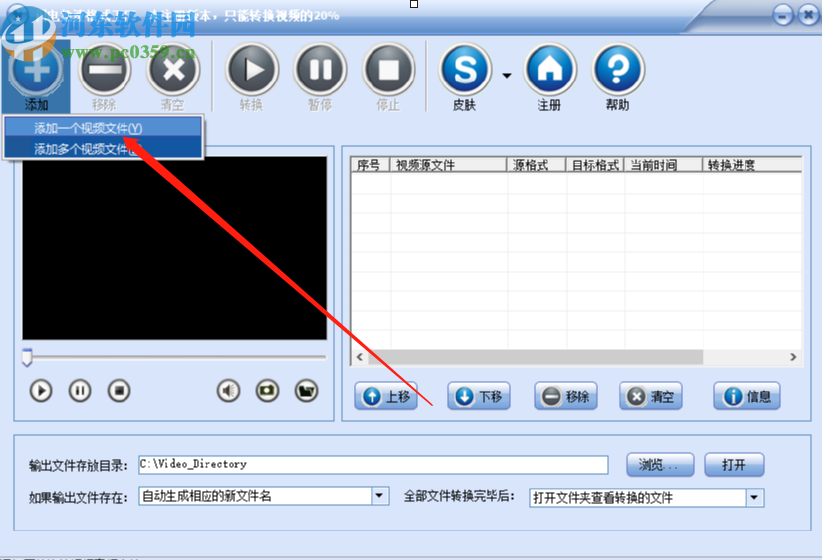This screenshot has height=560, width=822.
Task: Click the 视频源文件 column header
Action: (448, 165)
